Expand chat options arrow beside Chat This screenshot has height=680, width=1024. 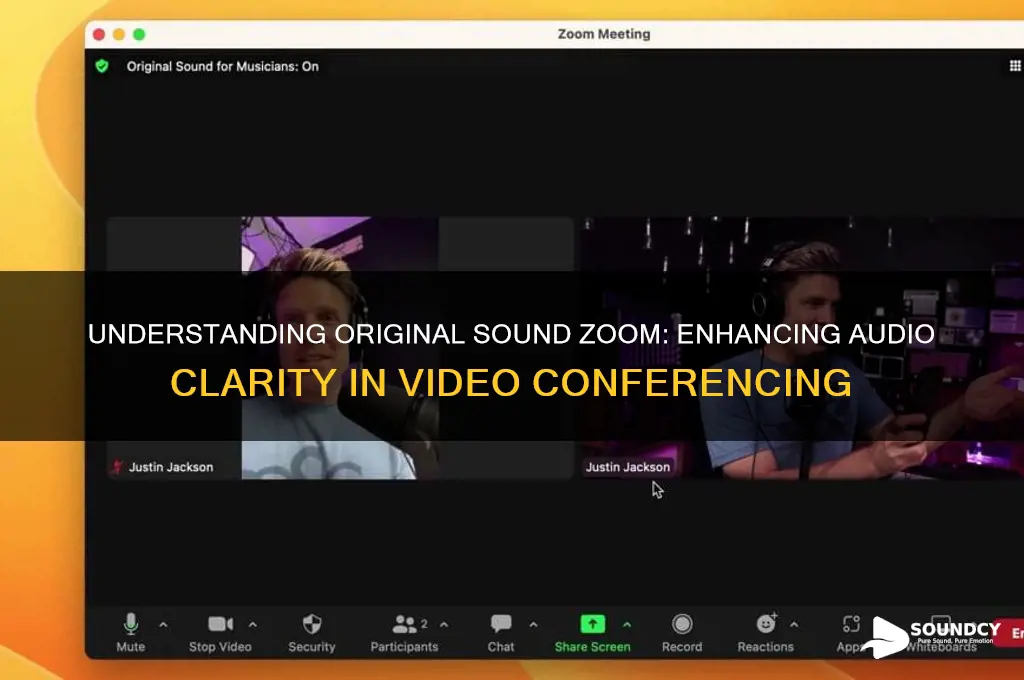534,625
